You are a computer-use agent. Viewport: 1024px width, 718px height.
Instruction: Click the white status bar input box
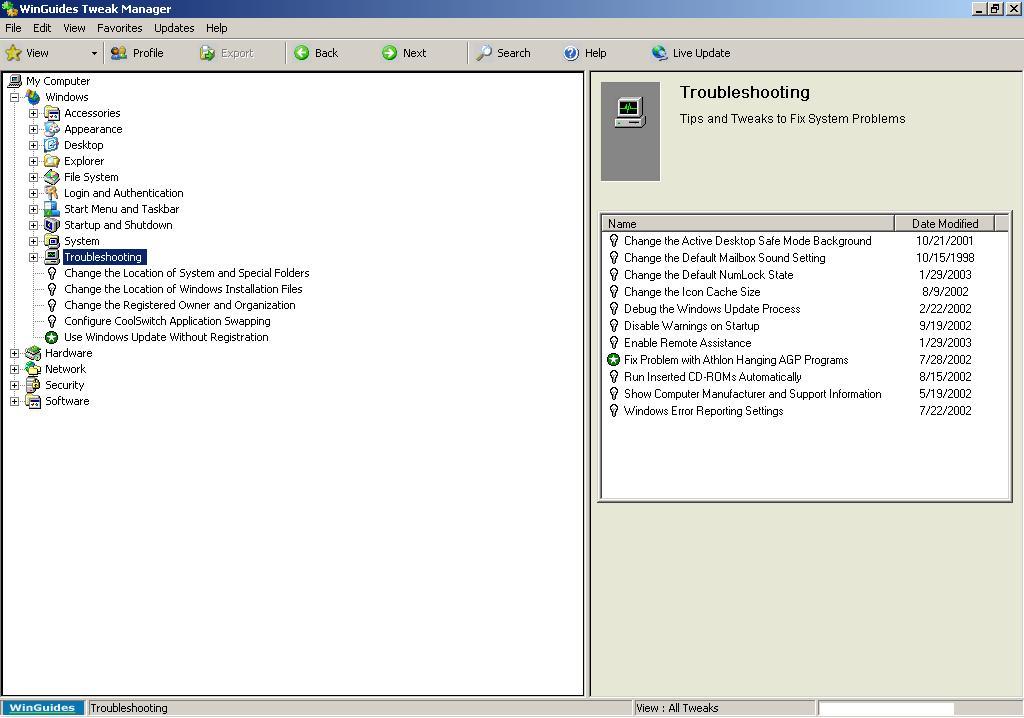(886, 708)
